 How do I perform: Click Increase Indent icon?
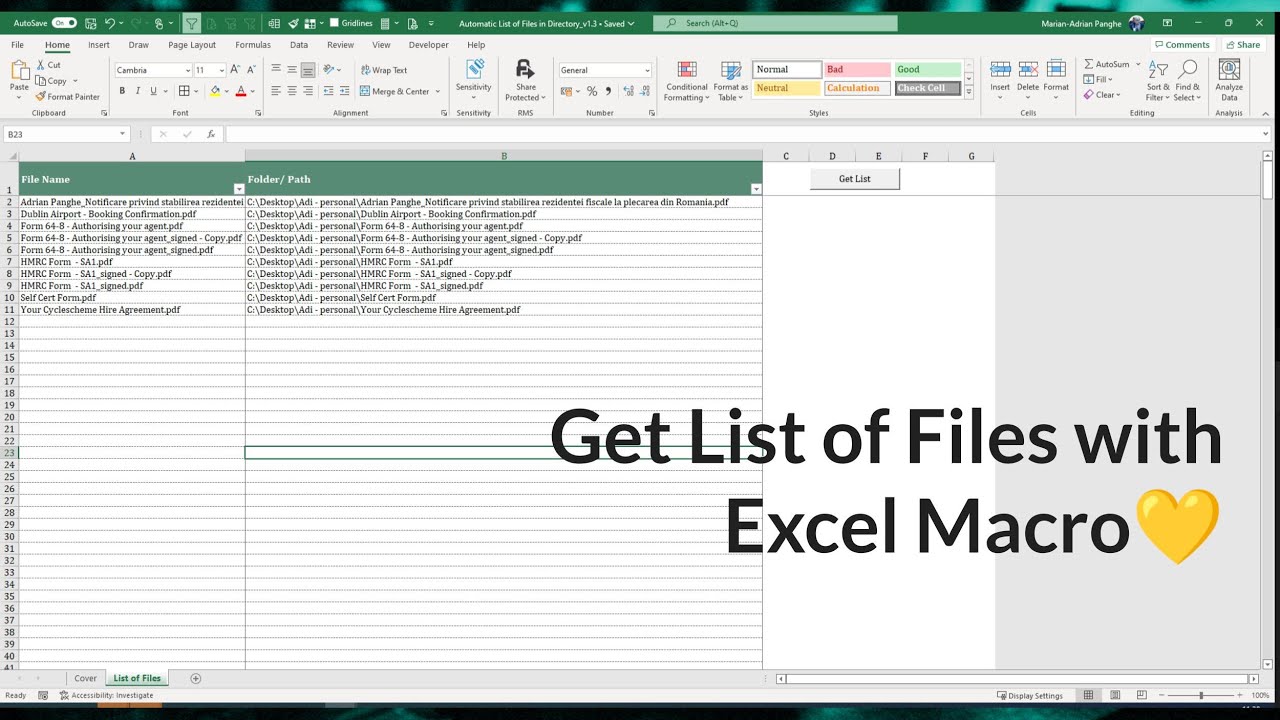343,91
